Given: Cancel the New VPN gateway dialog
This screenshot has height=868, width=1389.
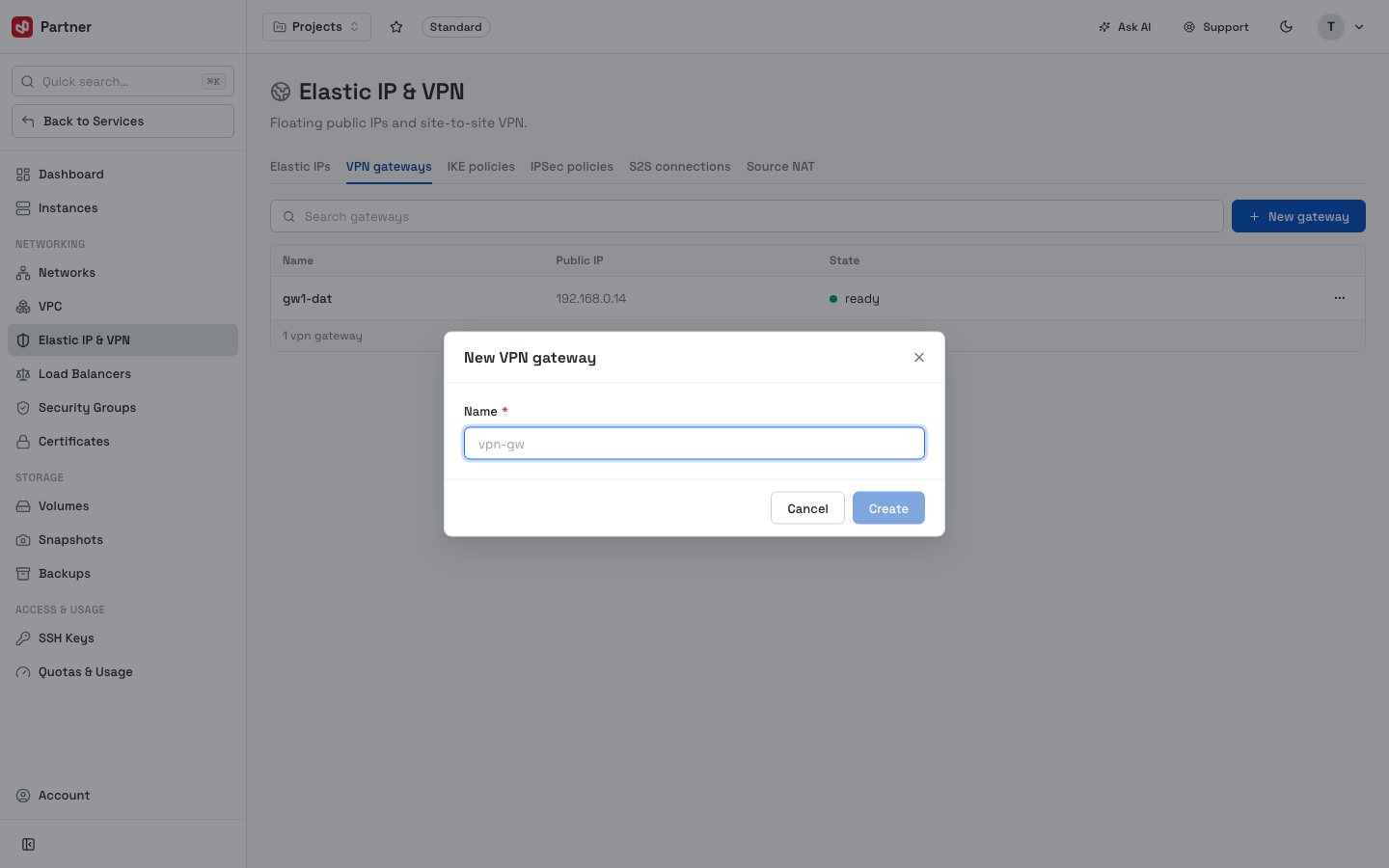Looking at the screenshot, I should 807,508.
